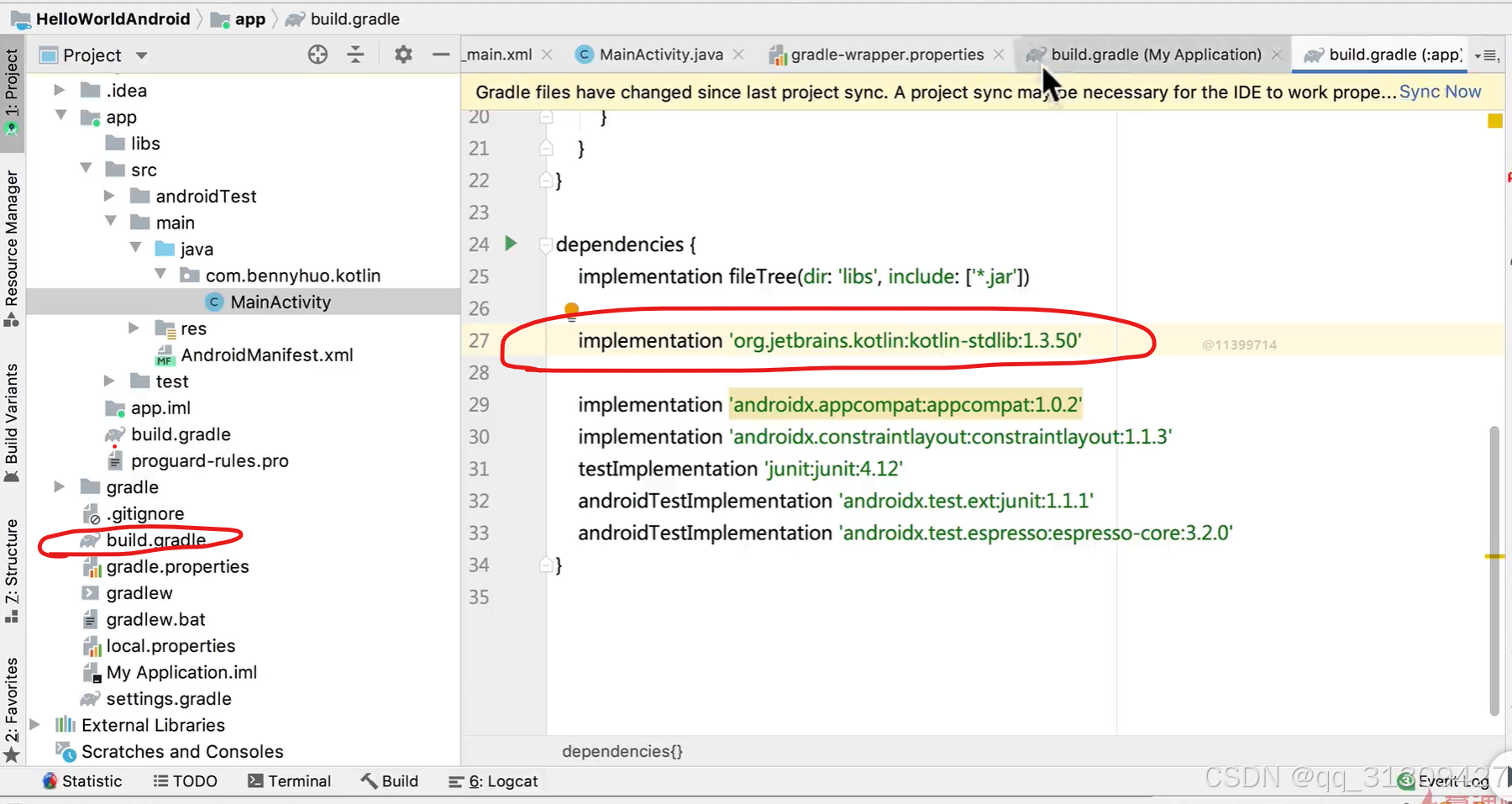This screenshot has width=1512, height=804.
Task: Open the Resource Manager sidebar panel
Action: [12, 235]
